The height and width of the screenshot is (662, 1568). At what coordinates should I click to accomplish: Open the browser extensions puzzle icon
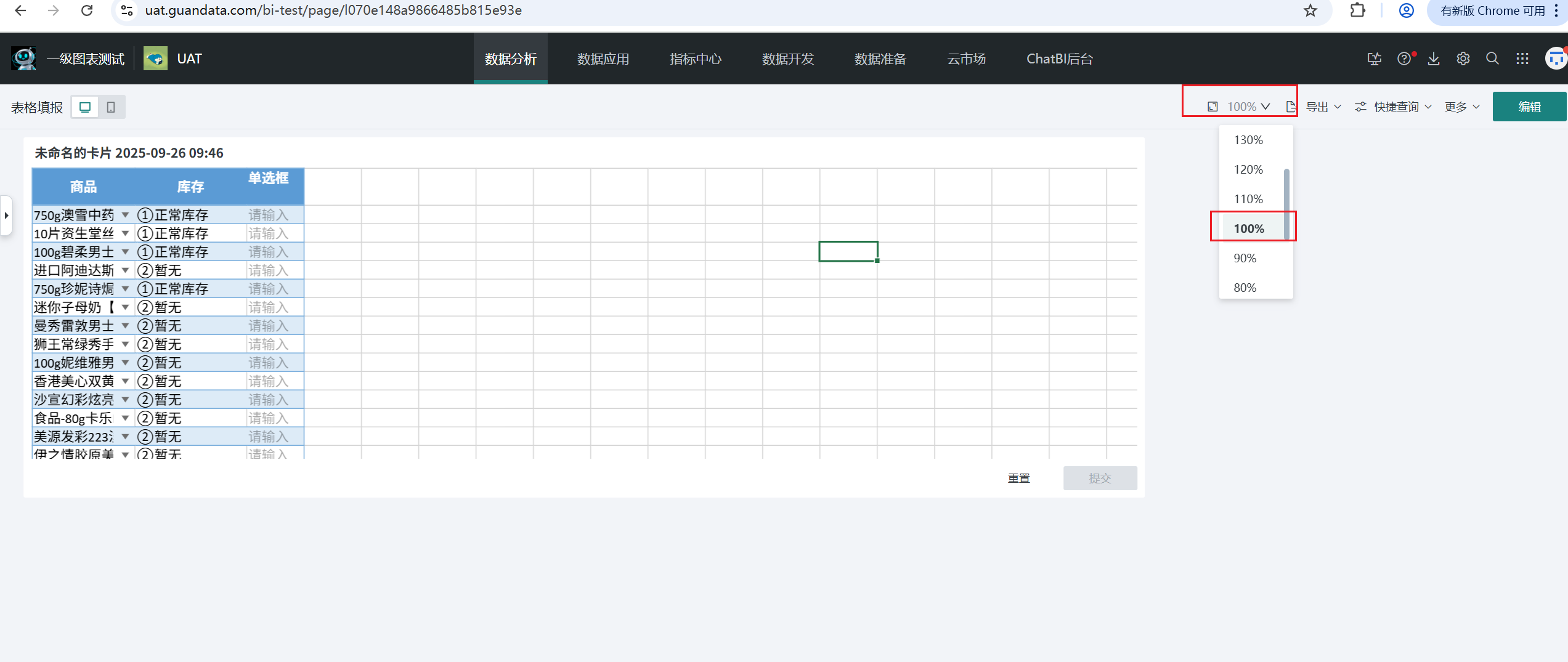[1357, 10]
